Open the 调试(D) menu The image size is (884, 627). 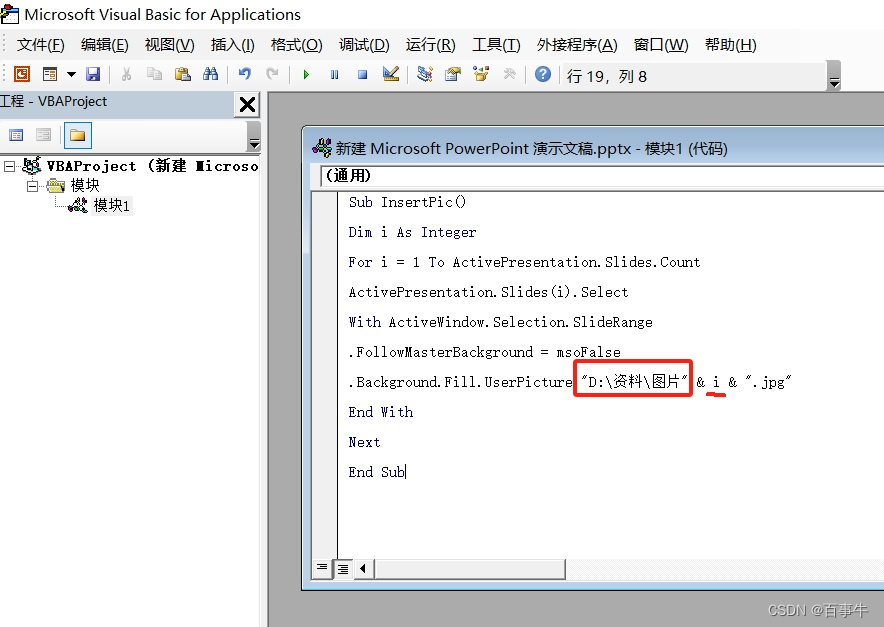(364, 45)
